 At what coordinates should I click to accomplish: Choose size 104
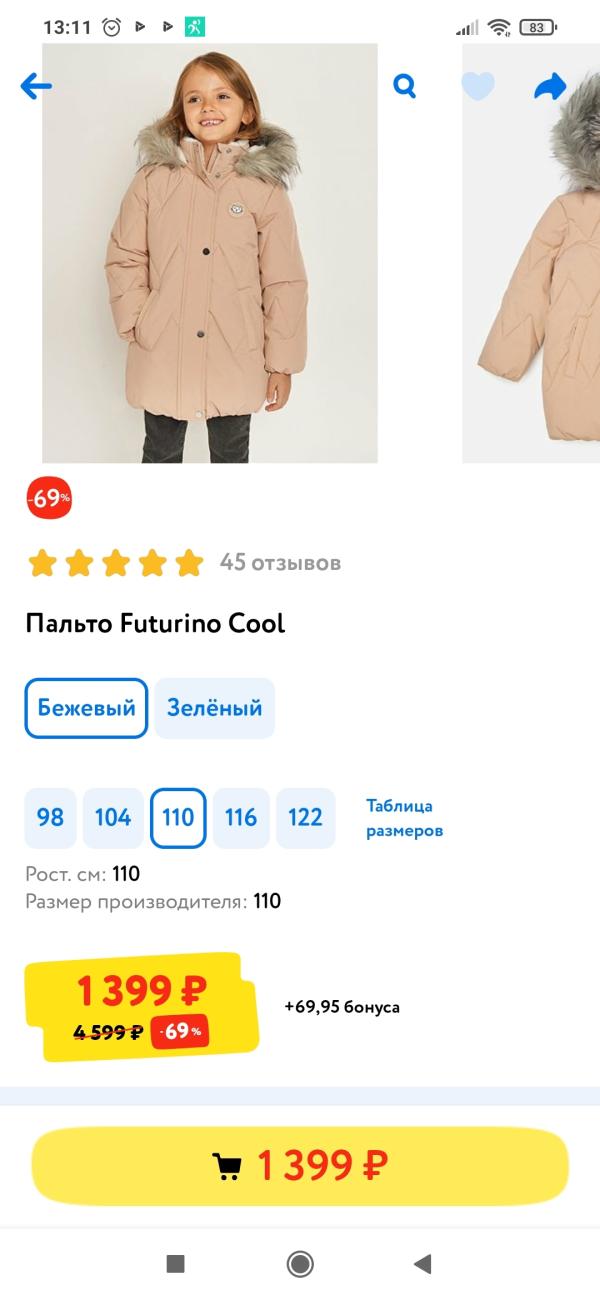click(113, 818)
